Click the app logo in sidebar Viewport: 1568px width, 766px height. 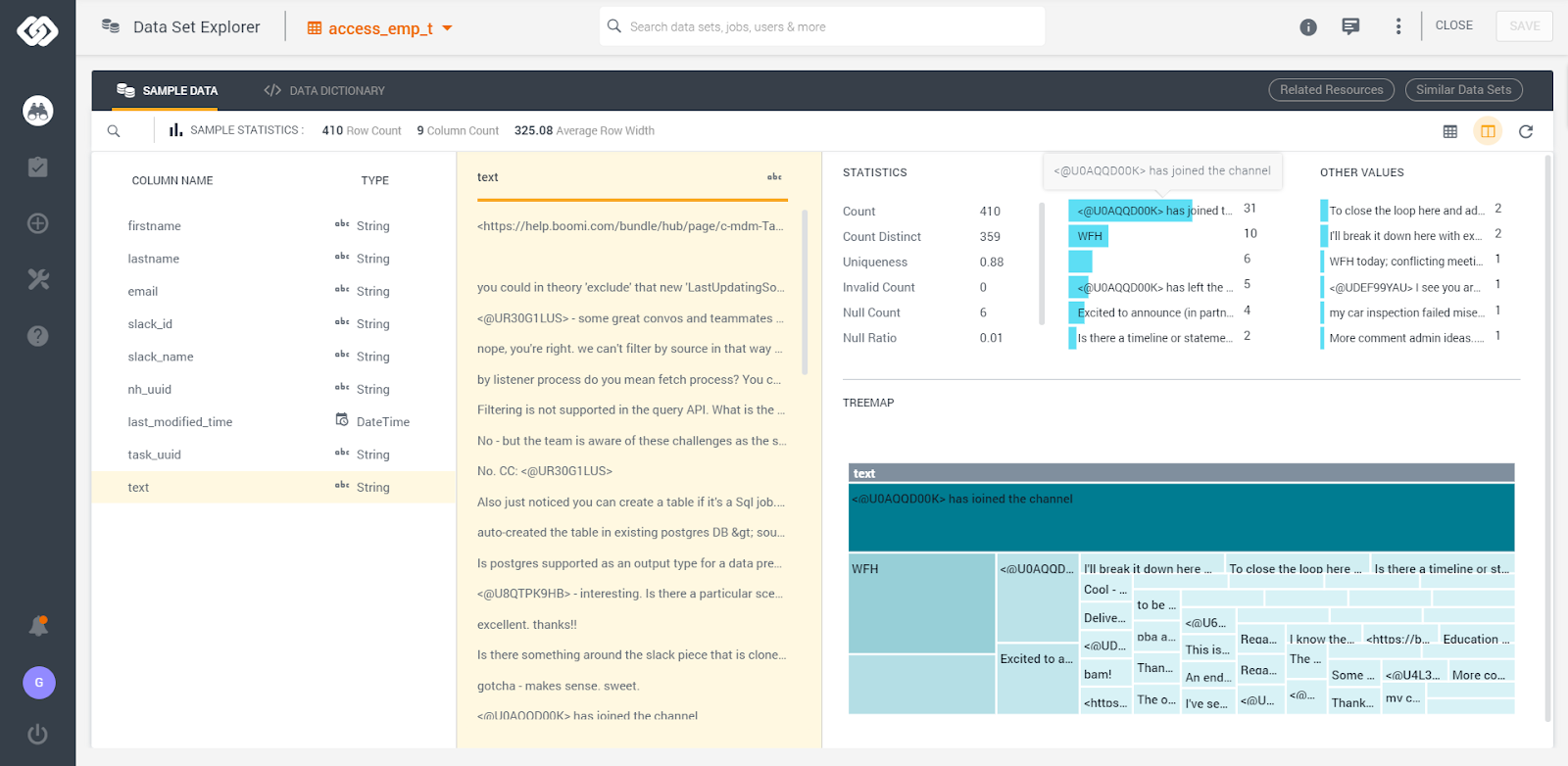[x=37, y=30]
